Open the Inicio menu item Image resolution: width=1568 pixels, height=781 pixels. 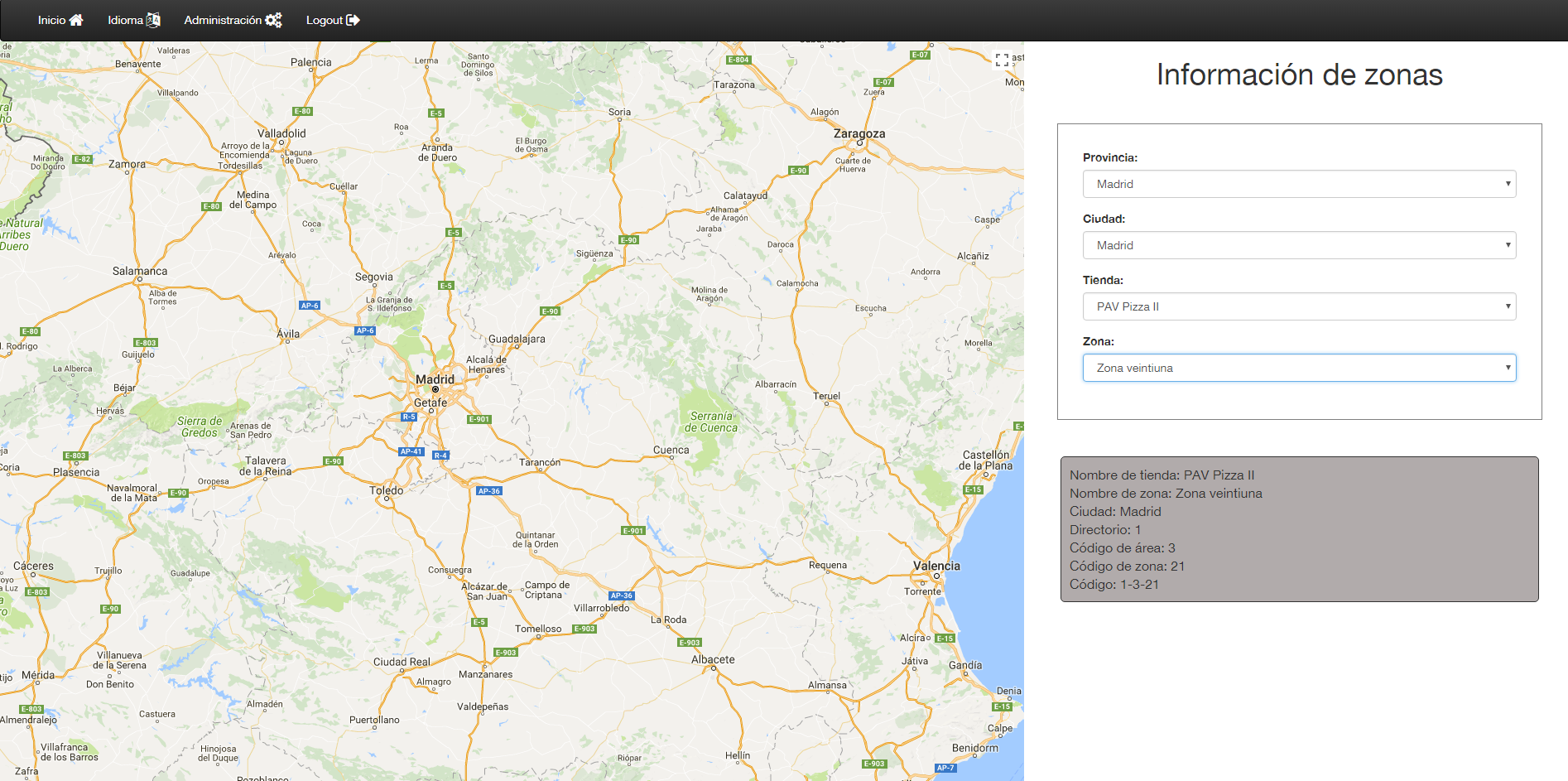click(60, 20)
